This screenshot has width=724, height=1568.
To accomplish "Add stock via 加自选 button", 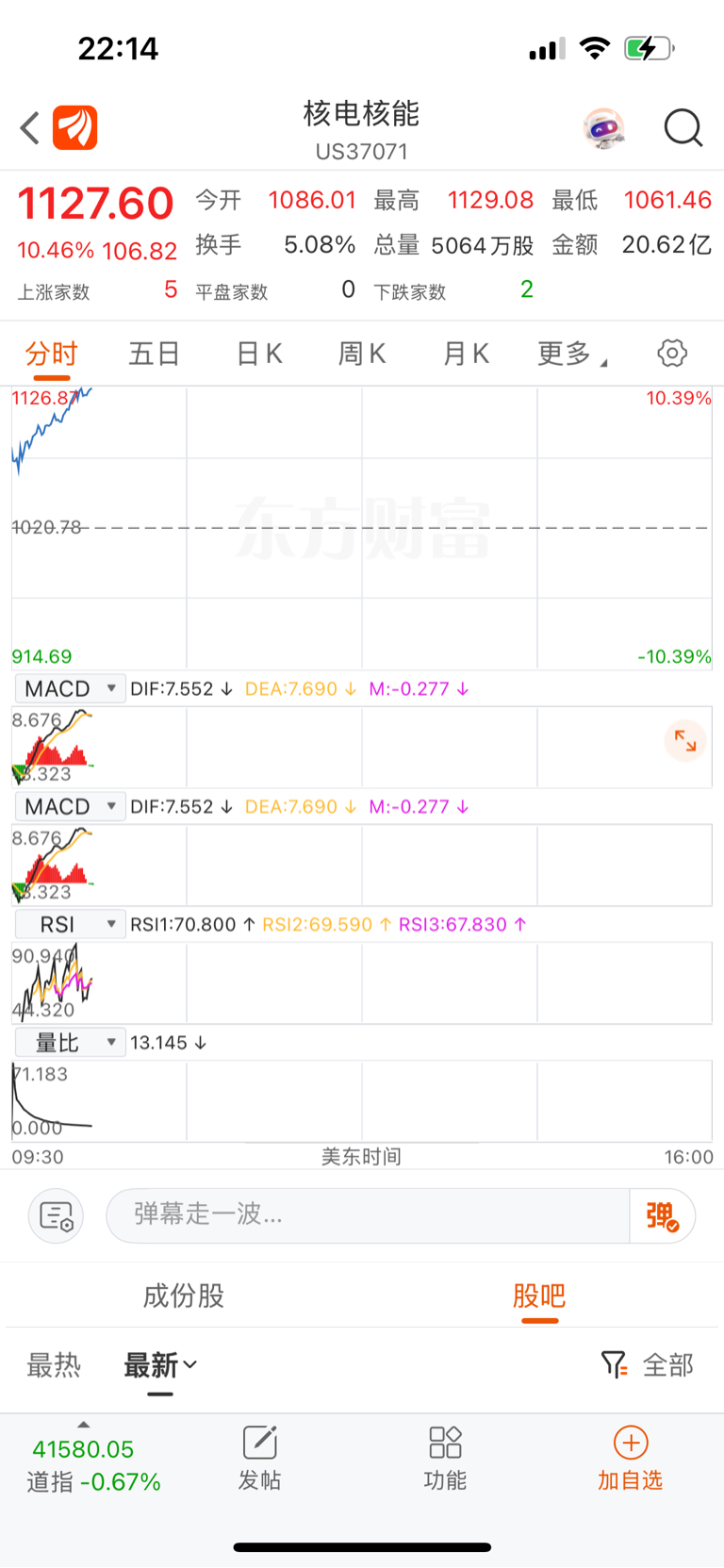I will 631,1459.
